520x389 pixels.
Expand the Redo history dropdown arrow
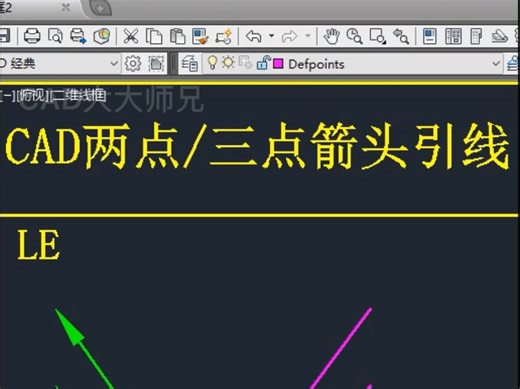point(308,35)
